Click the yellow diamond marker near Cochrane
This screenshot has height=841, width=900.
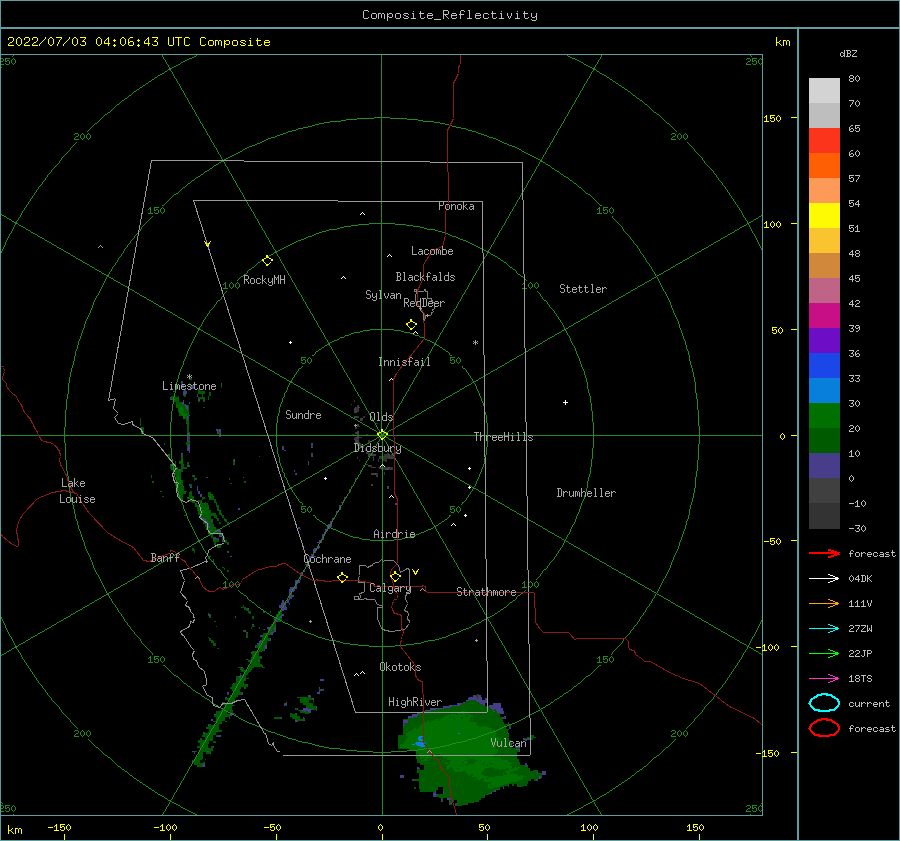343,578
